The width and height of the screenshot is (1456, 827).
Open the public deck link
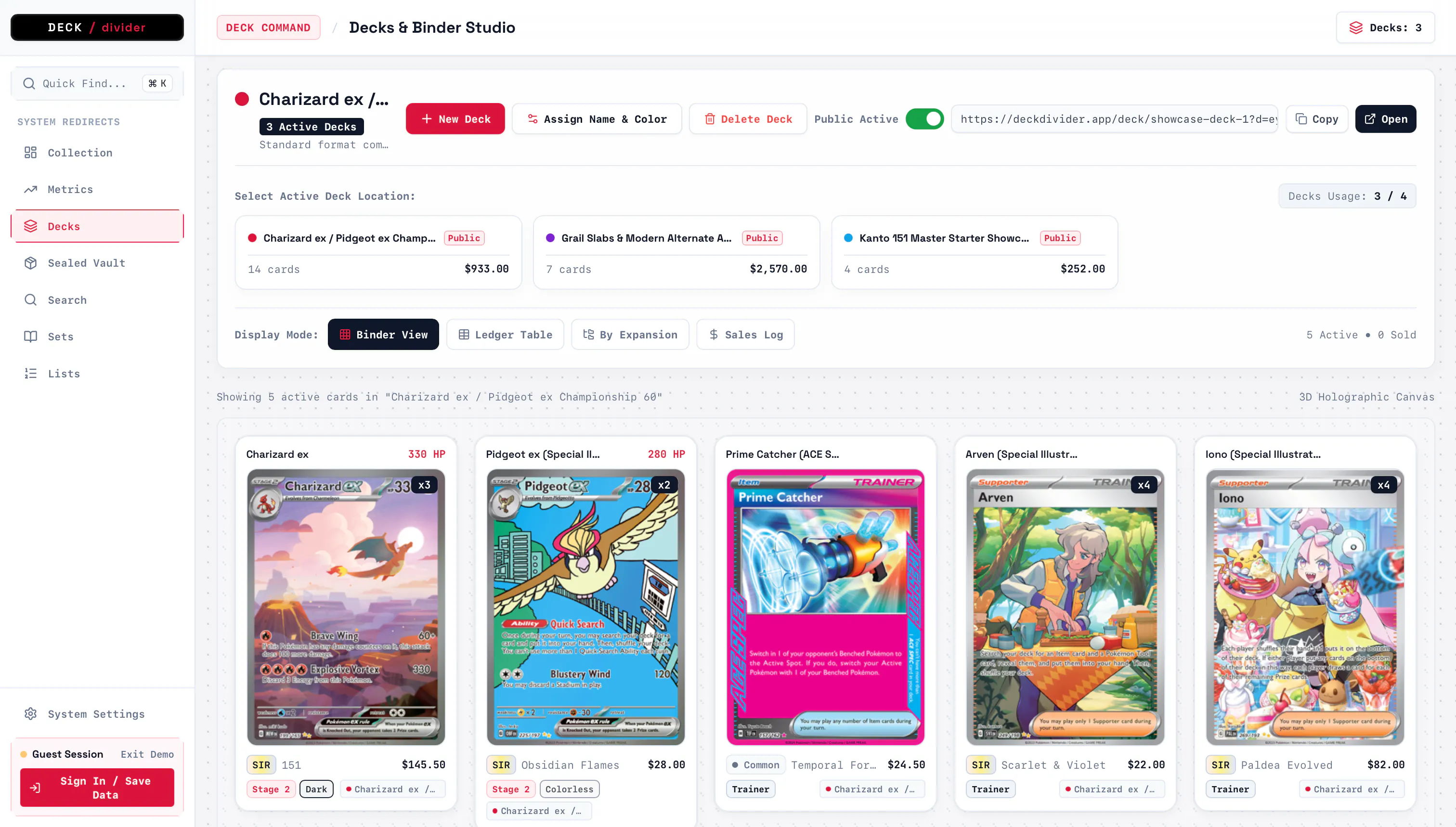tap(1386, 119)
